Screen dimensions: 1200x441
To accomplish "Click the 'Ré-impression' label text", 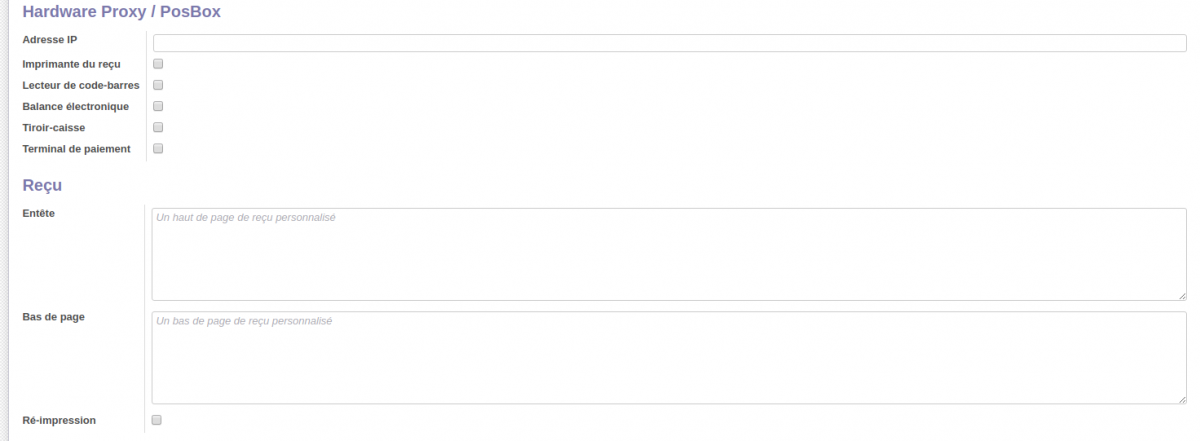I will click(x=59, y=421).
